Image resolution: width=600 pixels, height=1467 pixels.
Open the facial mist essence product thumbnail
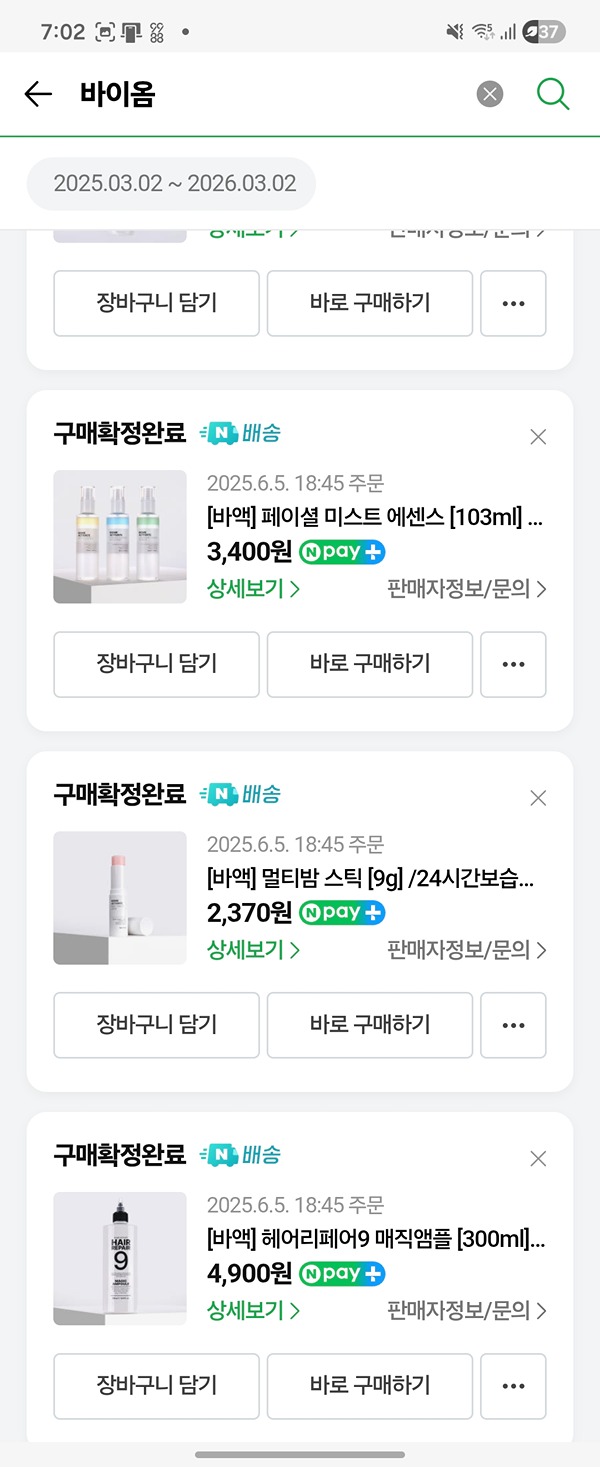[120, 537]
